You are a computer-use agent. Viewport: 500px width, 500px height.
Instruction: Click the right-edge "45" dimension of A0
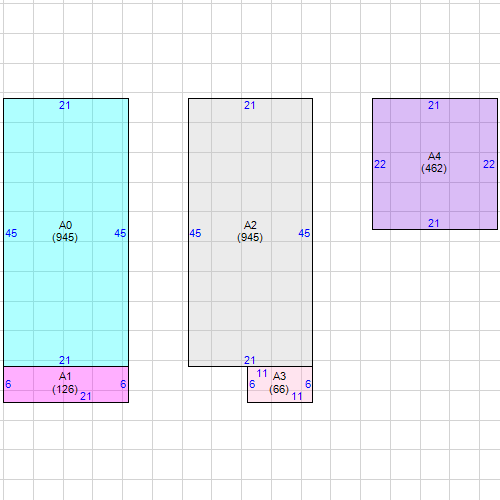coord(120,233)
